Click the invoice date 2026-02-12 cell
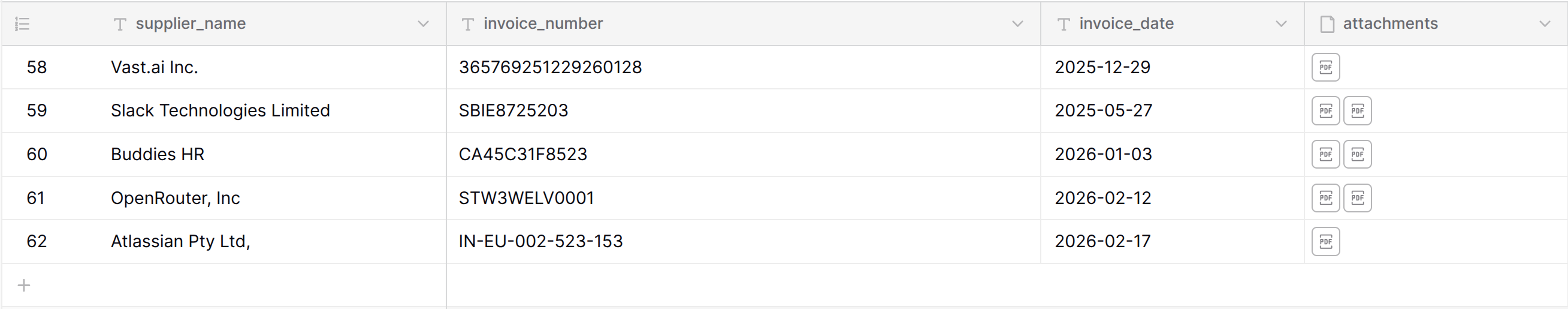This screenshot has height=309, width=1568. click(1102, 198)
